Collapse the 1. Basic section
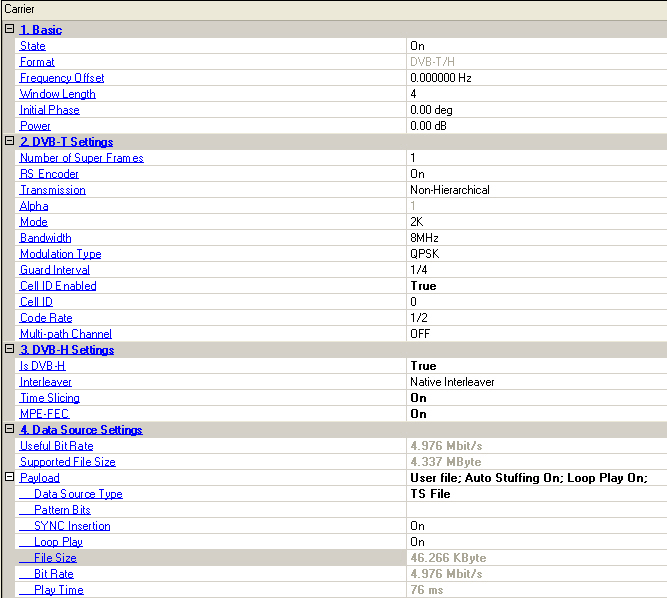The image size is (667, 598). [x=9, y=29]
